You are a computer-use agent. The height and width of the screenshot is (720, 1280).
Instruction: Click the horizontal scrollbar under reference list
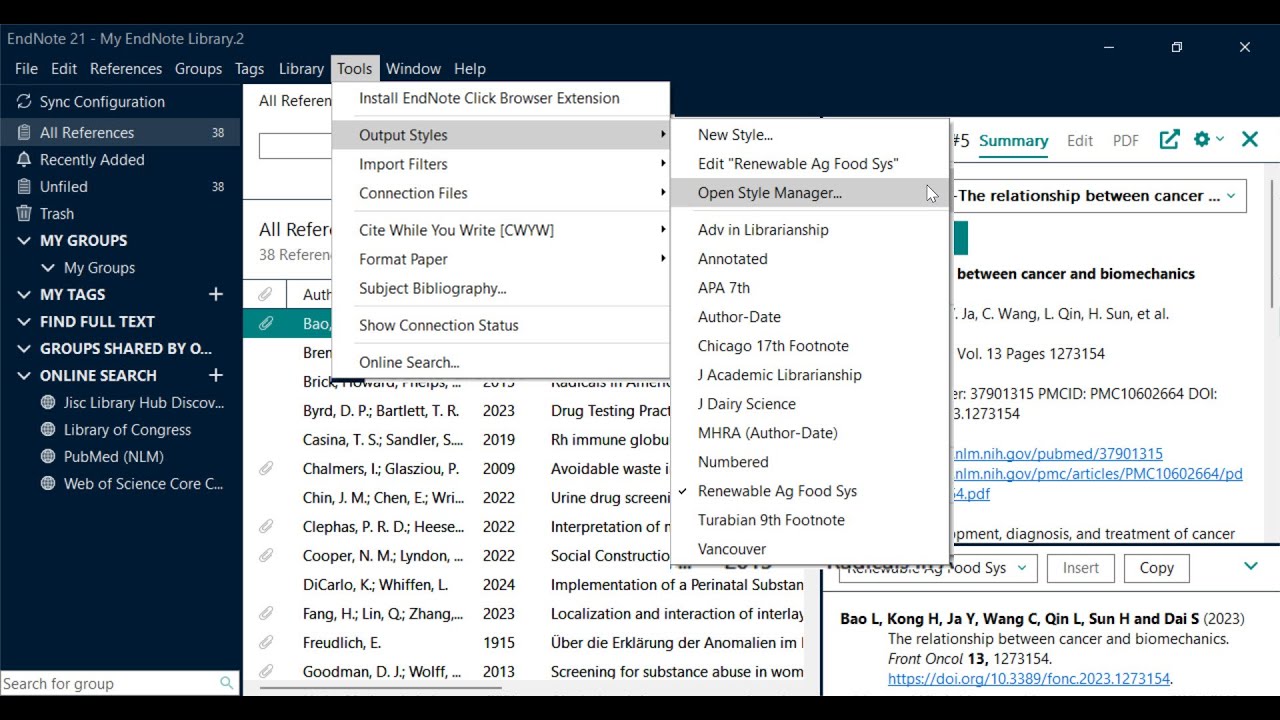(380, 687)
